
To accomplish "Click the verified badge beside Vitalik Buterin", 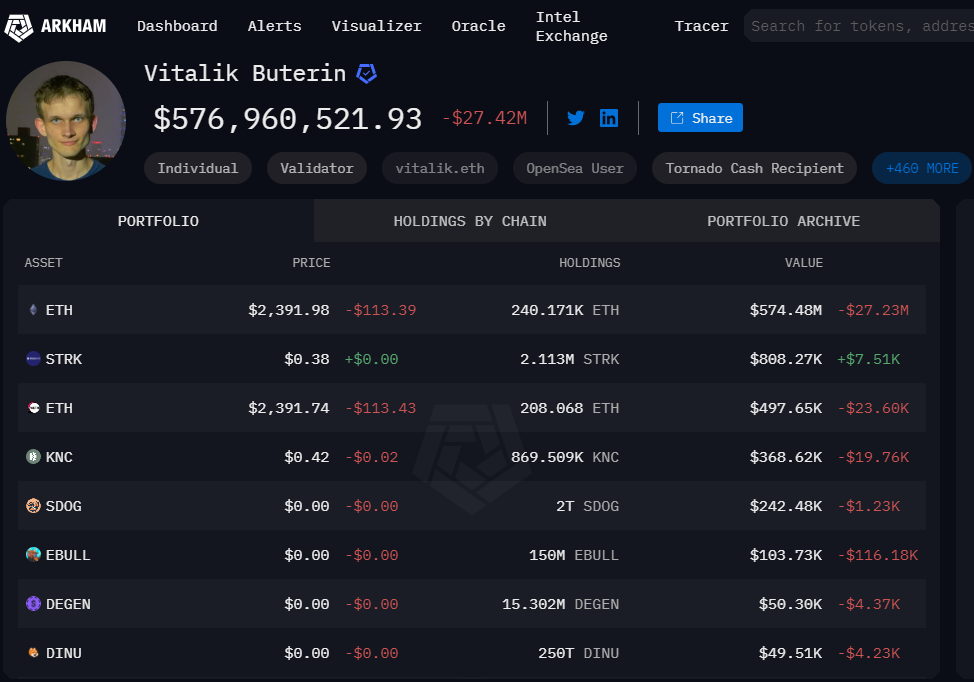I will (367, 73).
